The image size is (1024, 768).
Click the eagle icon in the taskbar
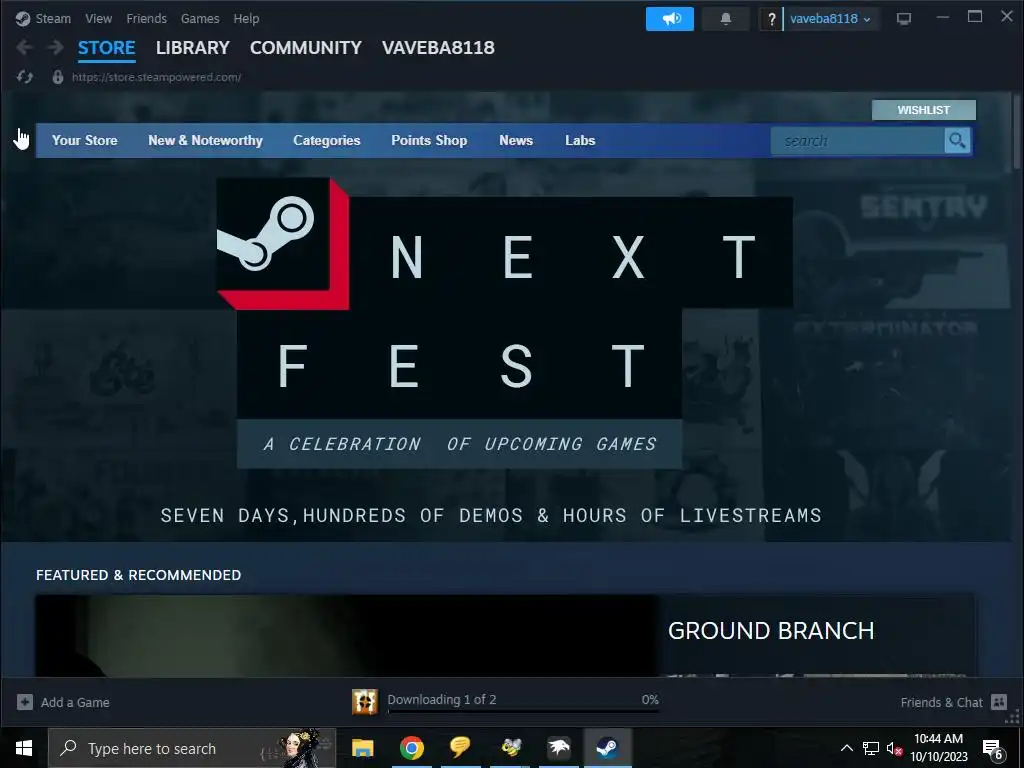pyautogui.click(x=559, y=748)
